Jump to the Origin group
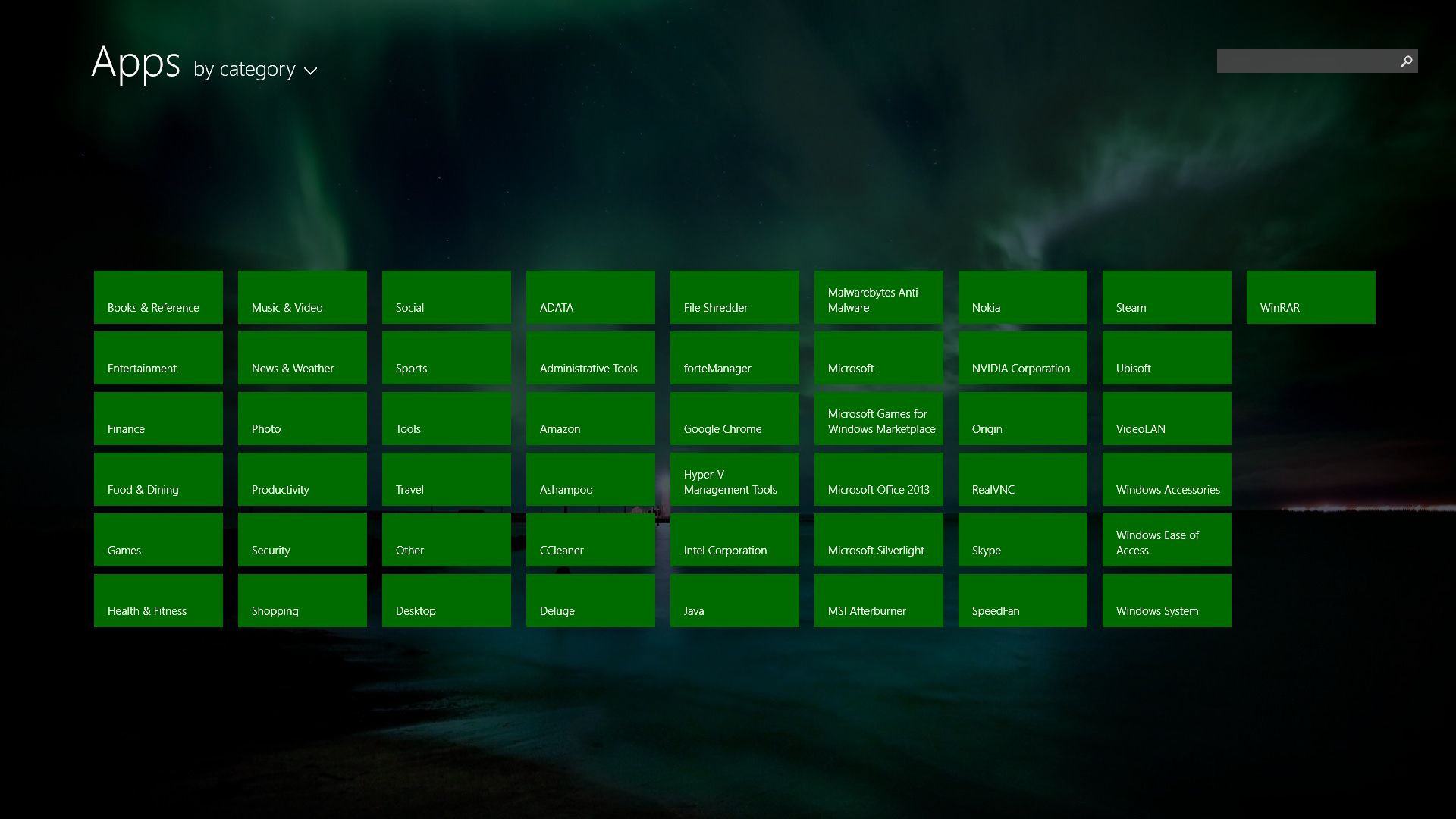 (x=1023, y=419)
